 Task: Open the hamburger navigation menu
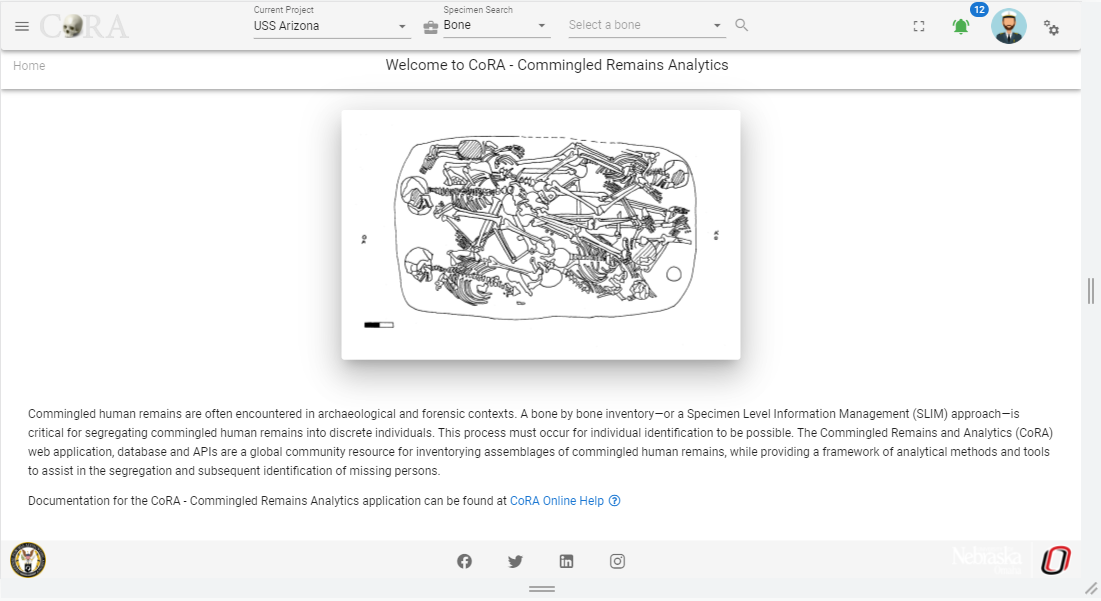[22, 27]
